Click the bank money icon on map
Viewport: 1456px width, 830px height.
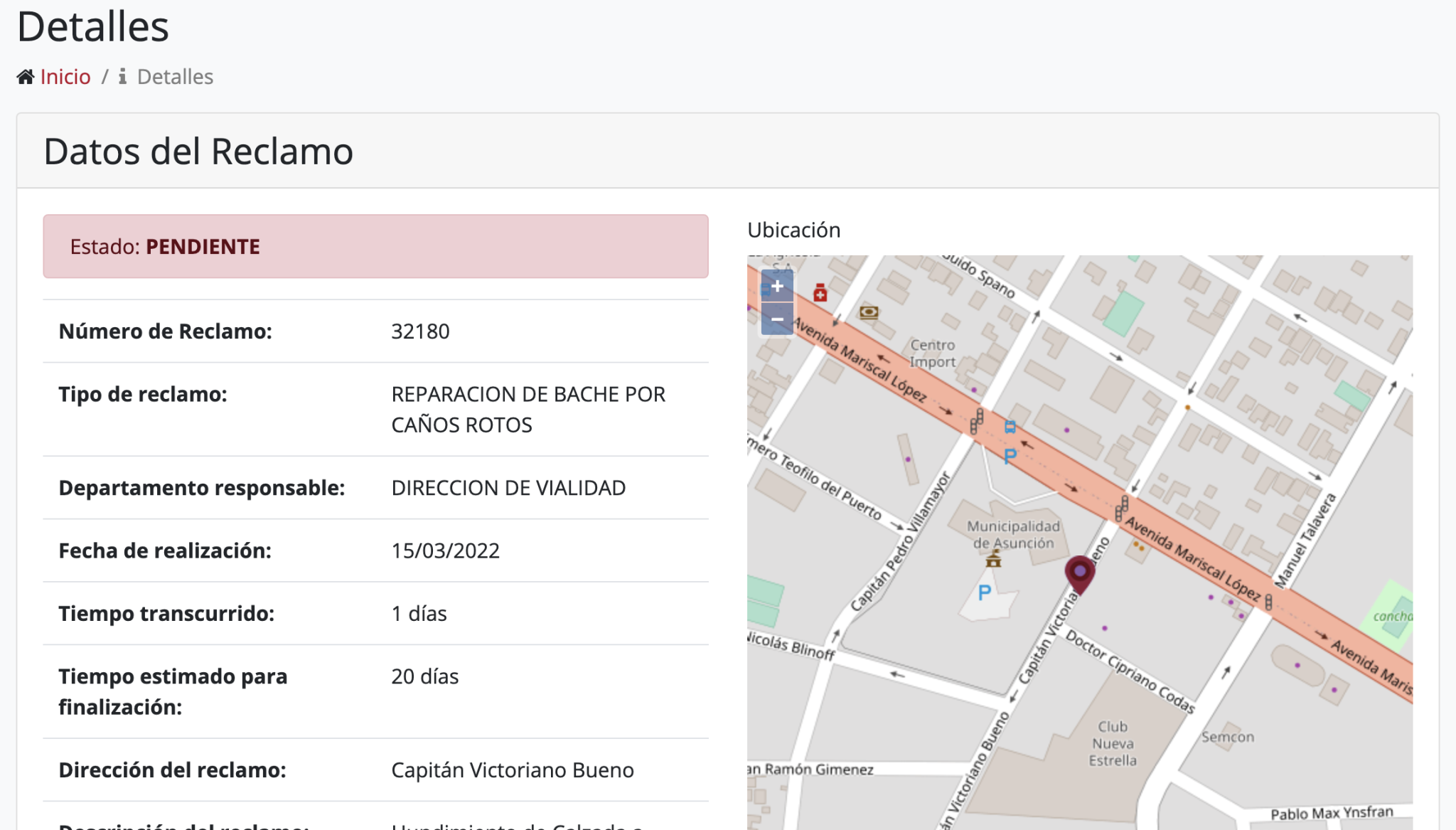click(x=869, y=312)
